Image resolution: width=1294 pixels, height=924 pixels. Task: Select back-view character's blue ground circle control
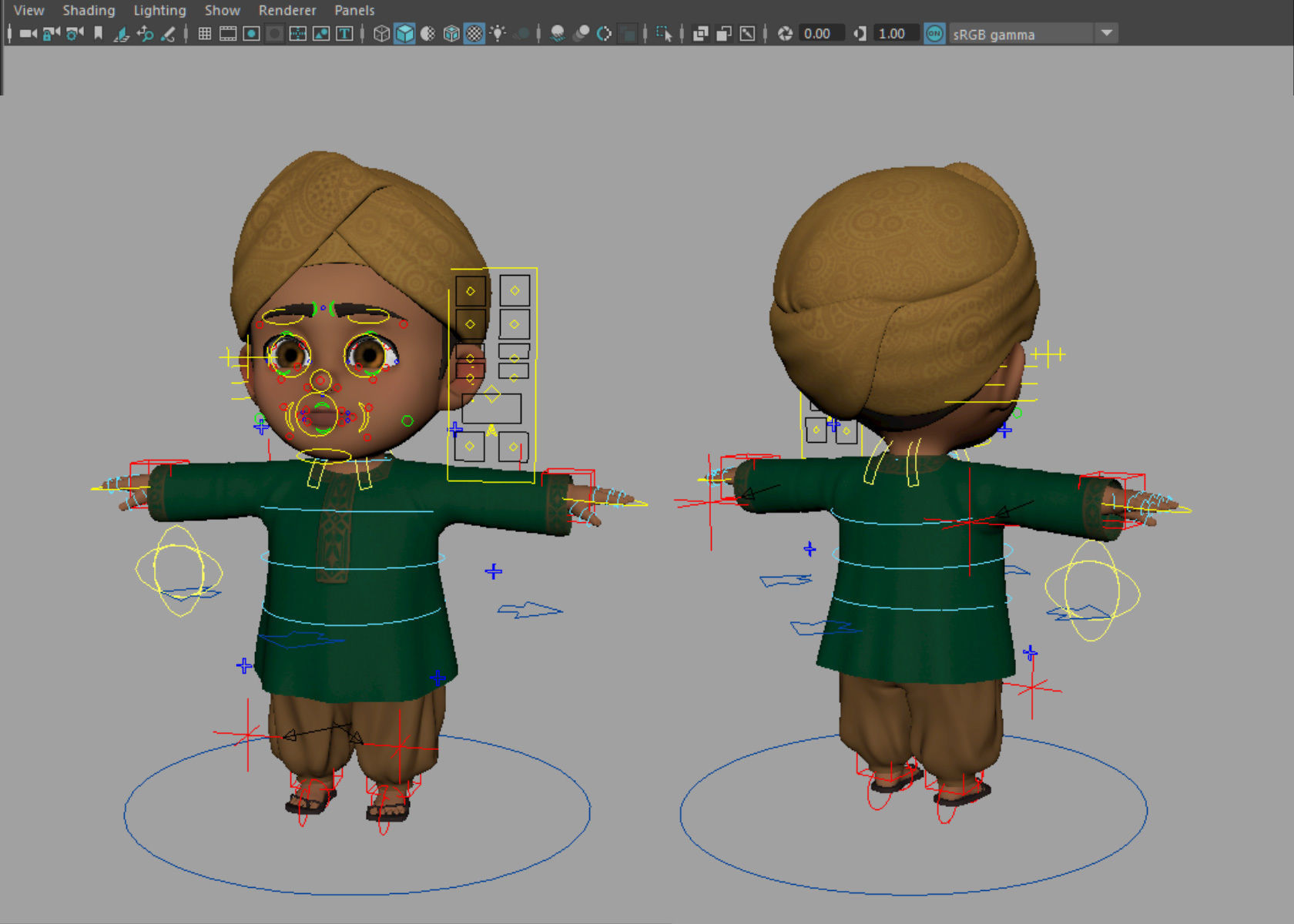(914, 895)
